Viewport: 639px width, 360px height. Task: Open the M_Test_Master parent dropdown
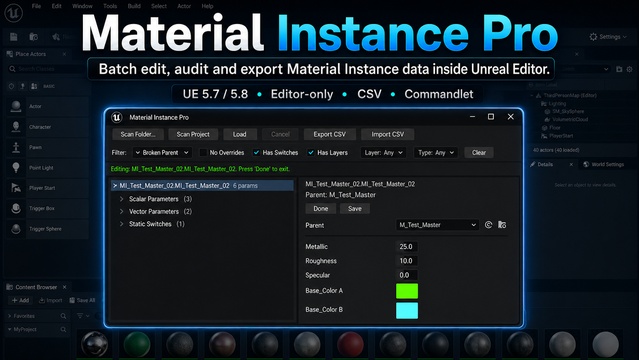coord(437,225)
